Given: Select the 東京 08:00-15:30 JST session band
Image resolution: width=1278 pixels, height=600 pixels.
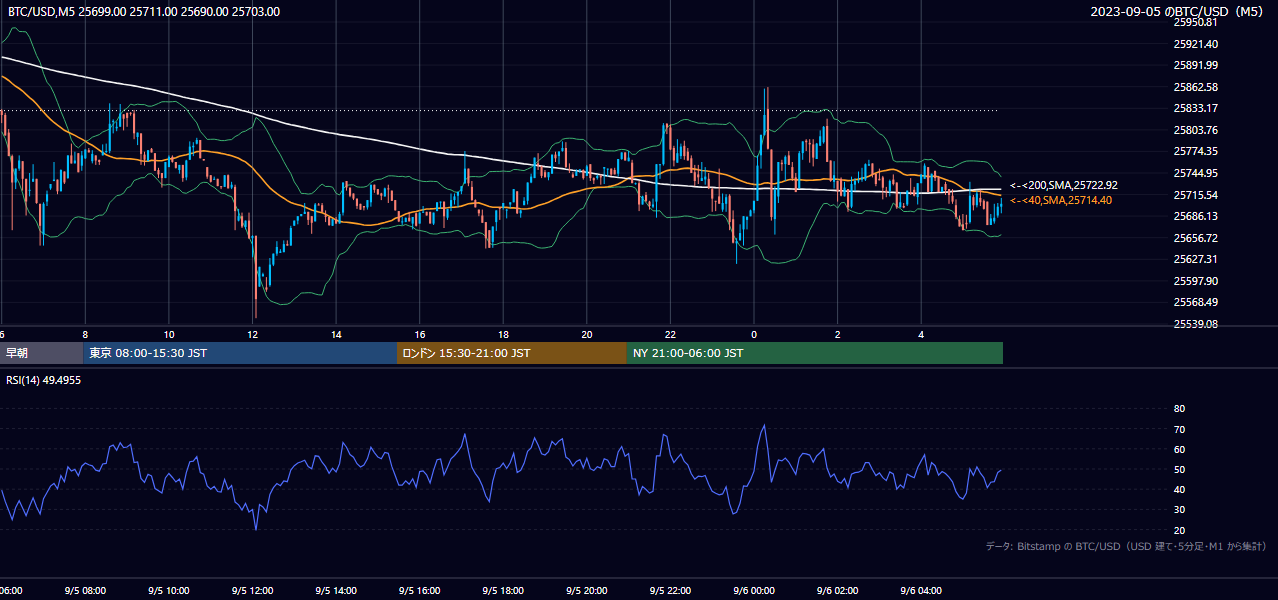Looking at the screenshot, I should point(240,353).
